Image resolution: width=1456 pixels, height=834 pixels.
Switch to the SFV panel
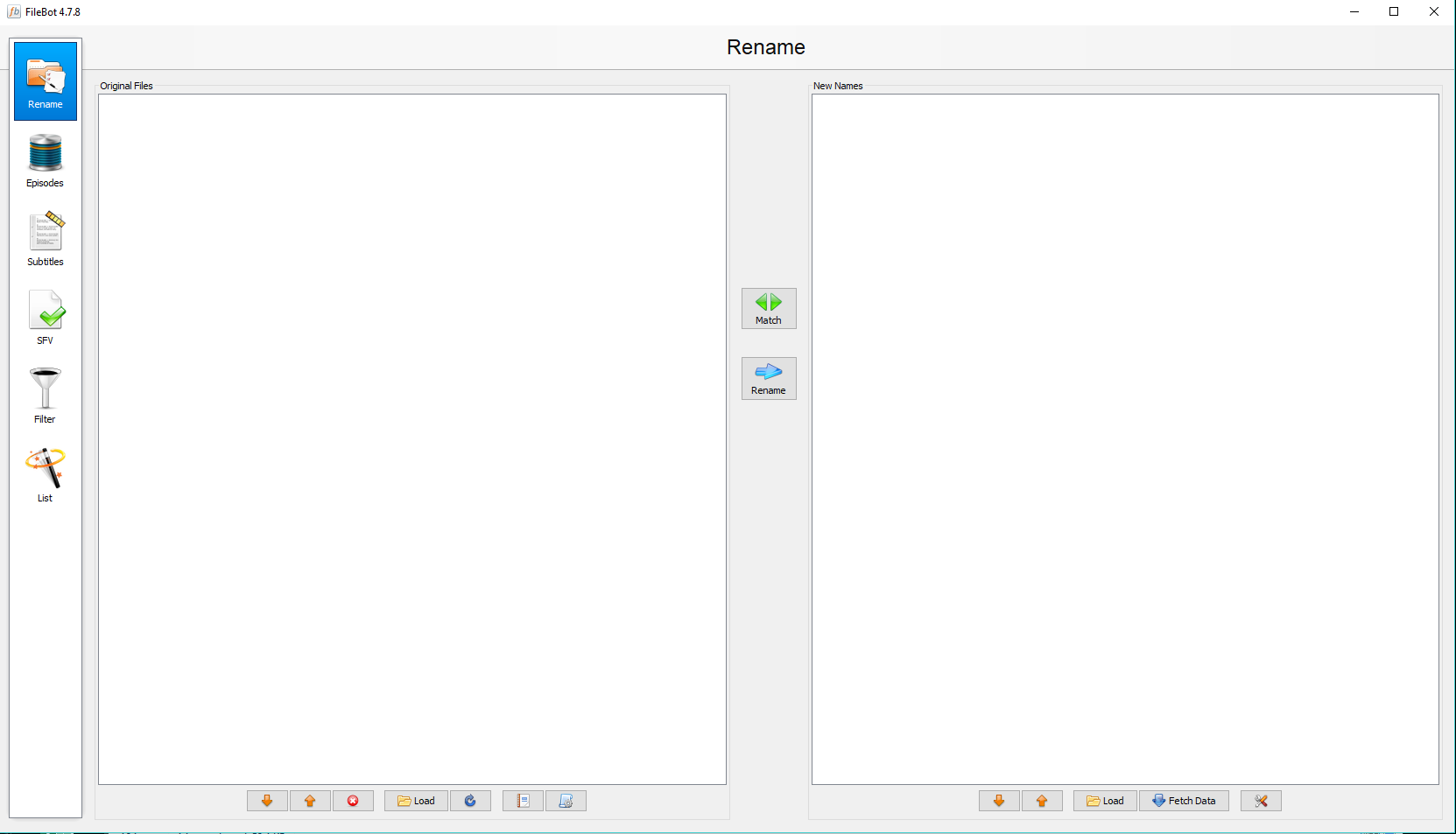(x=46, y=319)
